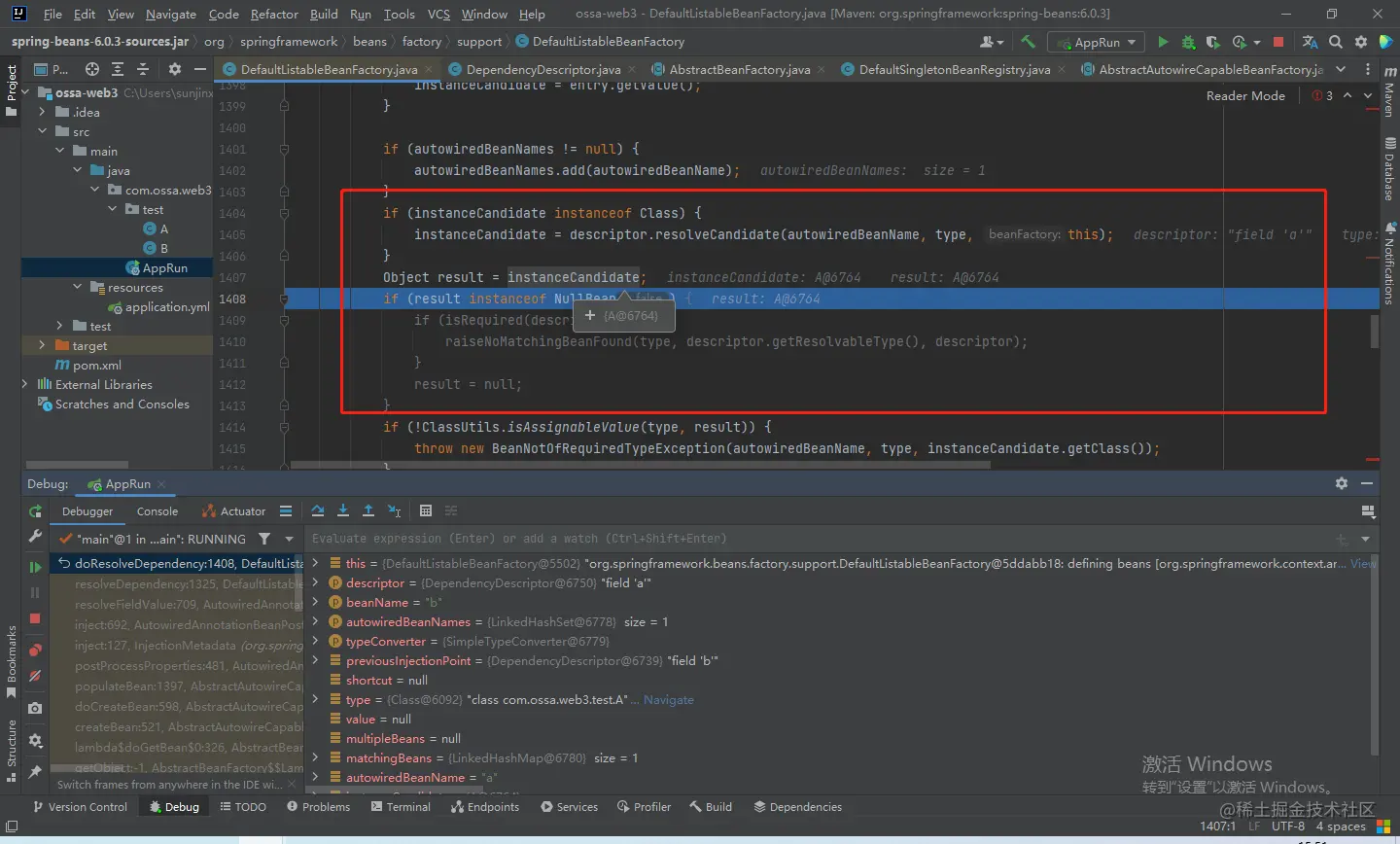Open the thread filter funnel icon

coord(264,539)
